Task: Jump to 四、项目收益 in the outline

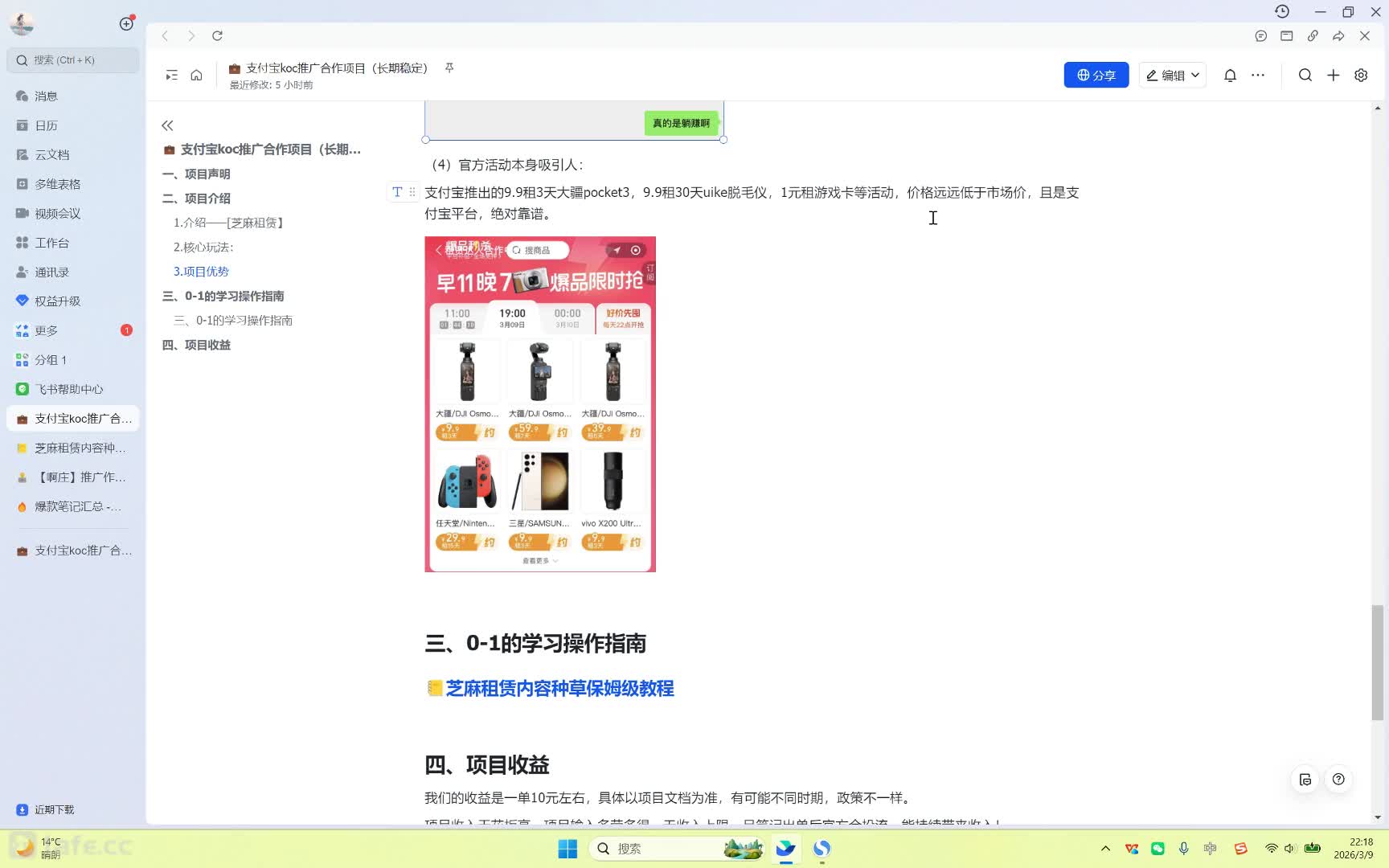Action: click(196, 345)
